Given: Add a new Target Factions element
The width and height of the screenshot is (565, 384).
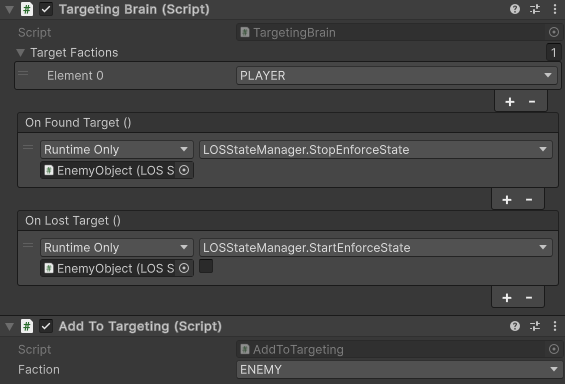Looking at the screenshot, I should [510, 102].
